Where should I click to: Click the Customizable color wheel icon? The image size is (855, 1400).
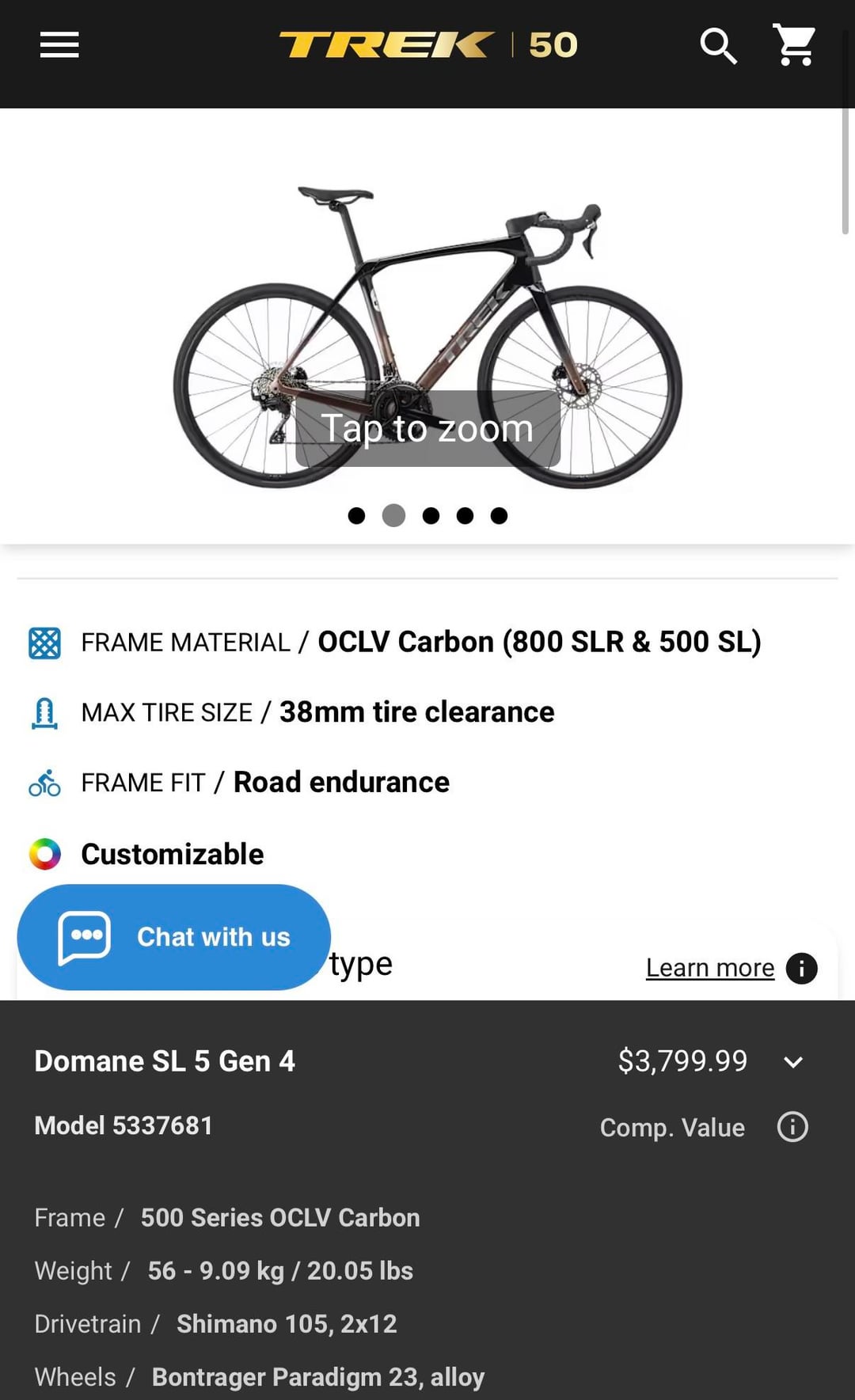pyautogui.click(x=45, y=854)
